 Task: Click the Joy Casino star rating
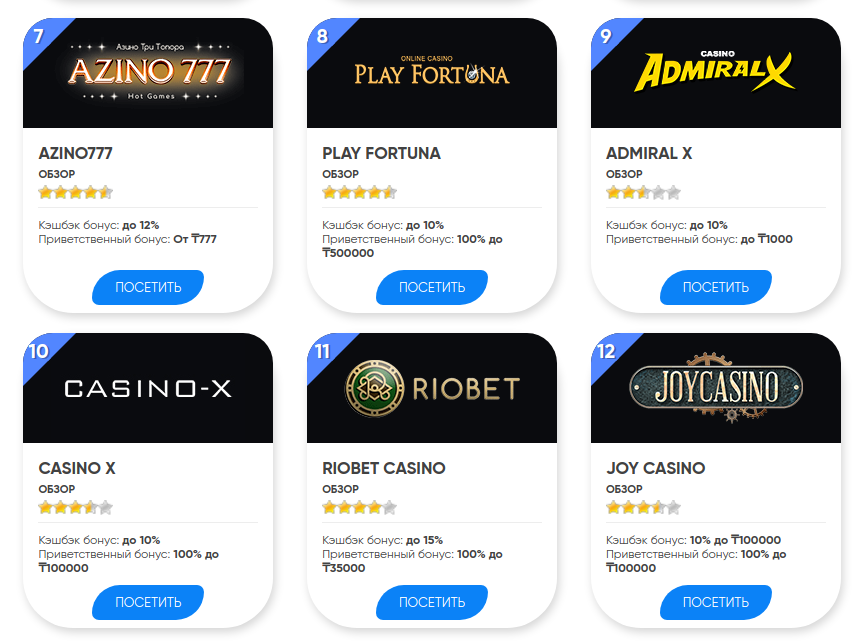[x=643, y=507]
